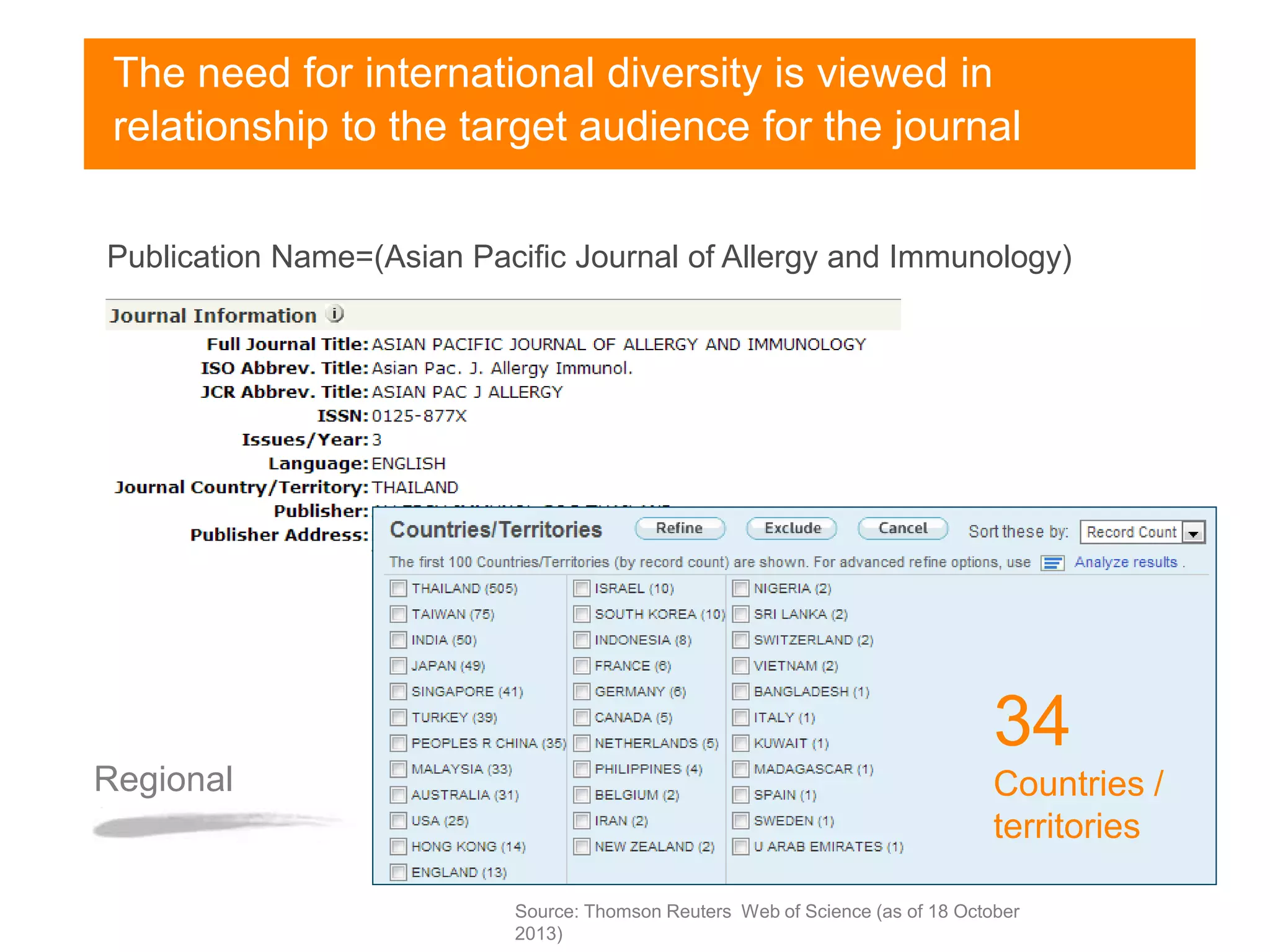Image resolution: width=1270 pixels, height=952 pixels.
Task: Click the Issues/Year value 3
Action: pyautogui.click(x=377, y=440)
